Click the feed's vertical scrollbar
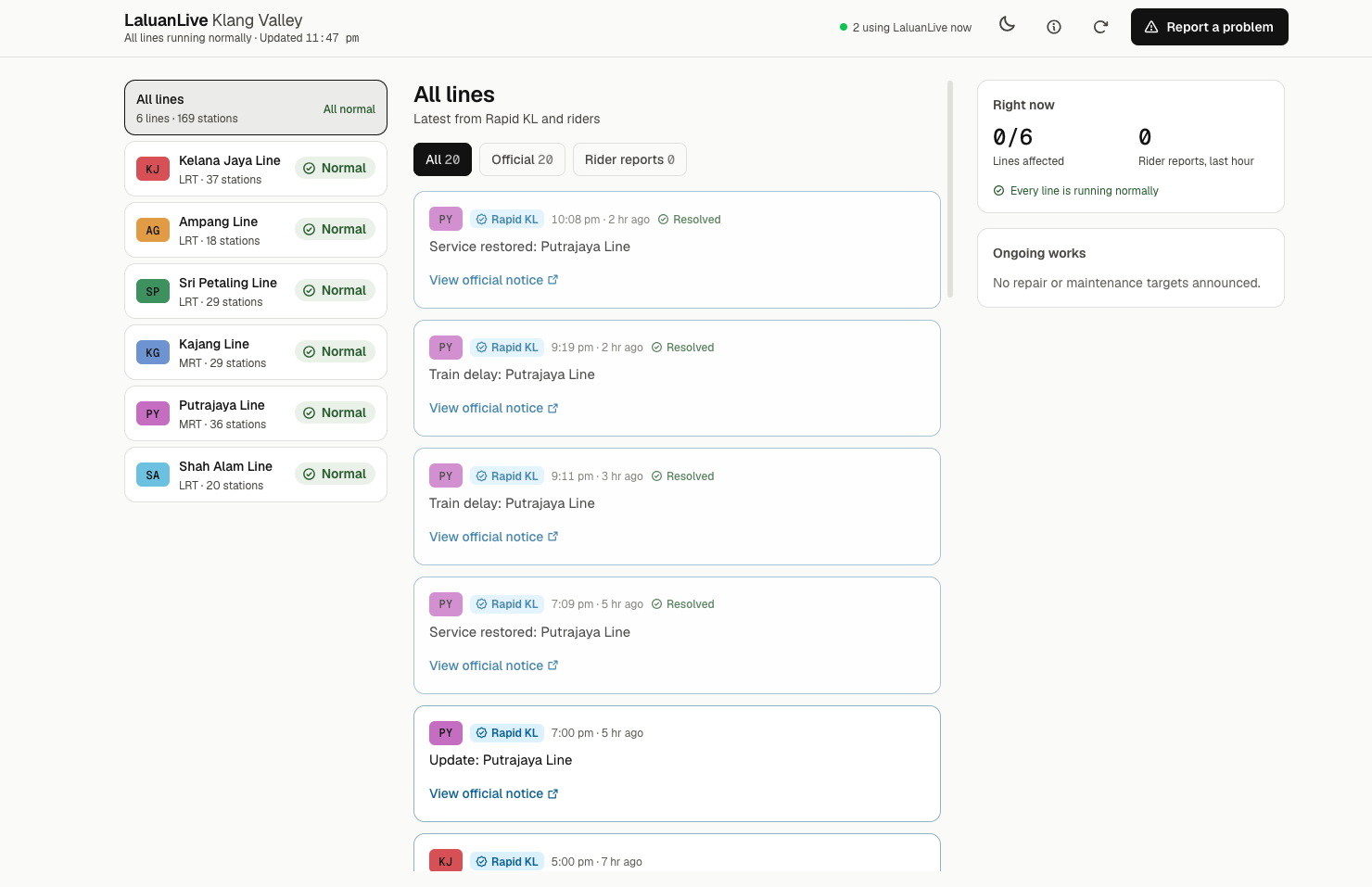Screen dimensions: 1372x887 [x=950, y=189]
